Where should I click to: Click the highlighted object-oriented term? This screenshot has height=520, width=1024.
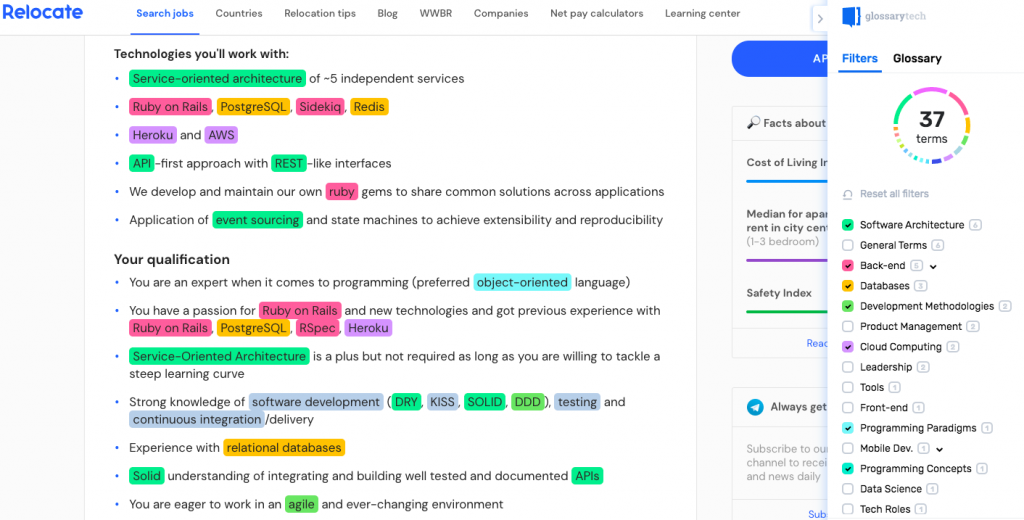click(522, 282)
